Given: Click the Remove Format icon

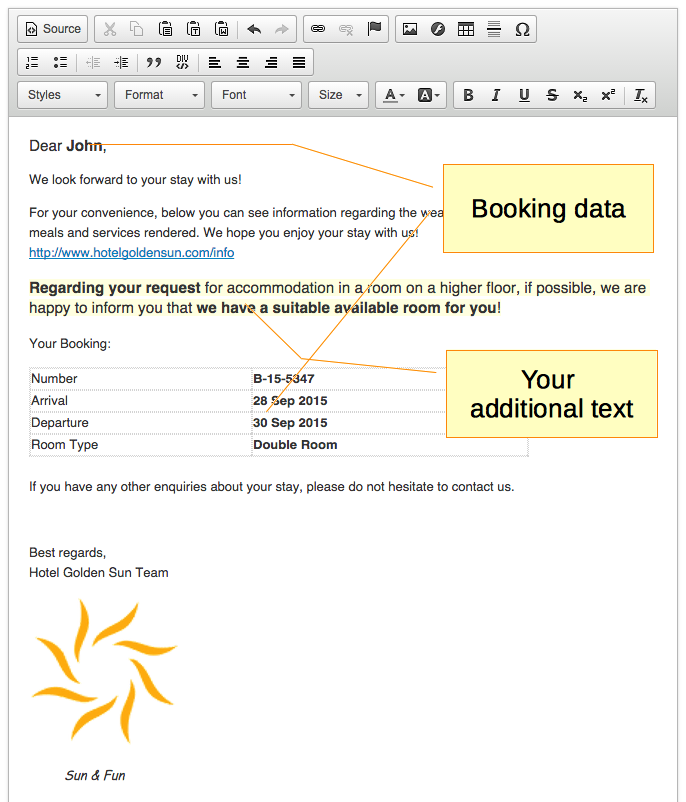Looking at the screenshot, I should click(641, 95).
